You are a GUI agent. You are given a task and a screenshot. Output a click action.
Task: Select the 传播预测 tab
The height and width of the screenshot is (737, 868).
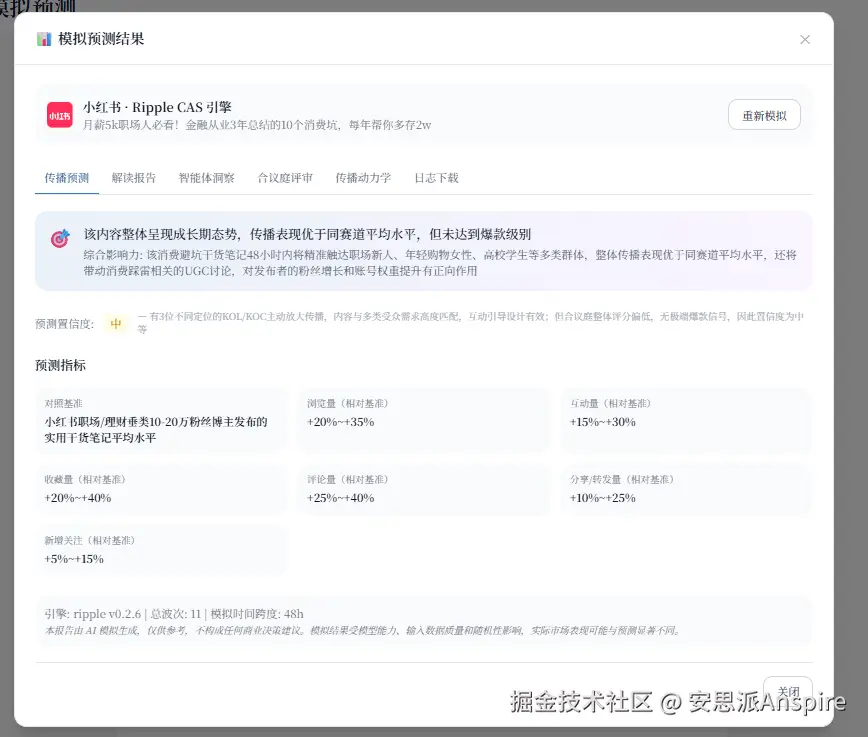point(66,178)
